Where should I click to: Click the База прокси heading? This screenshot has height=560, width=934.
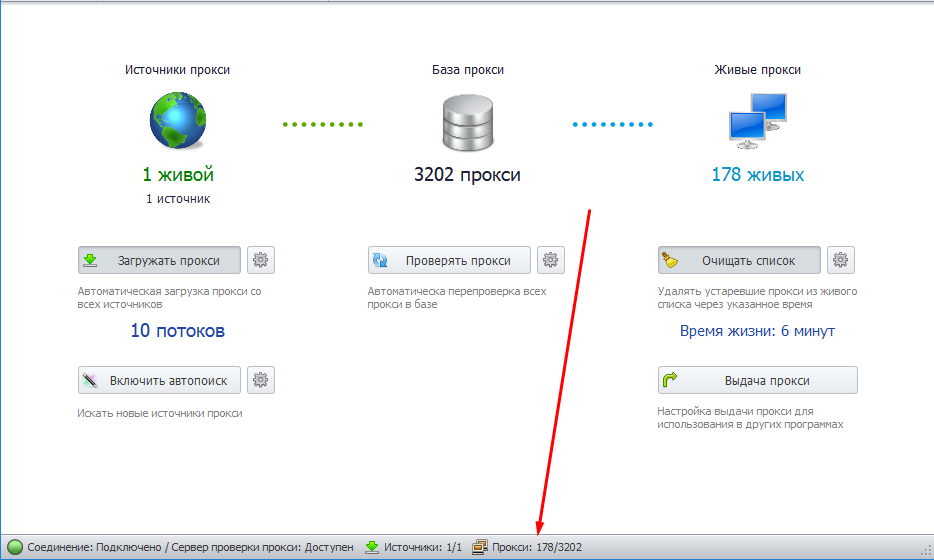[x=468, y=70]
